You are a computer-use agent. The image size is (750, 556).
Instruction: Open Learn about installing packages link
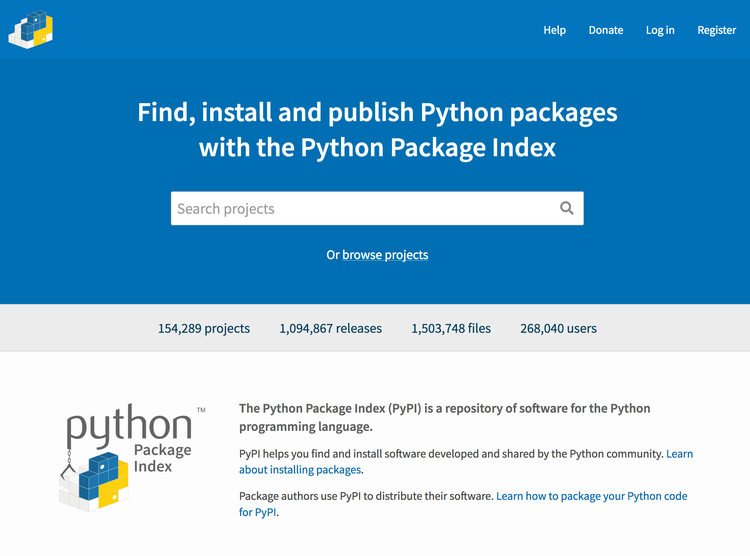point(466,462)
